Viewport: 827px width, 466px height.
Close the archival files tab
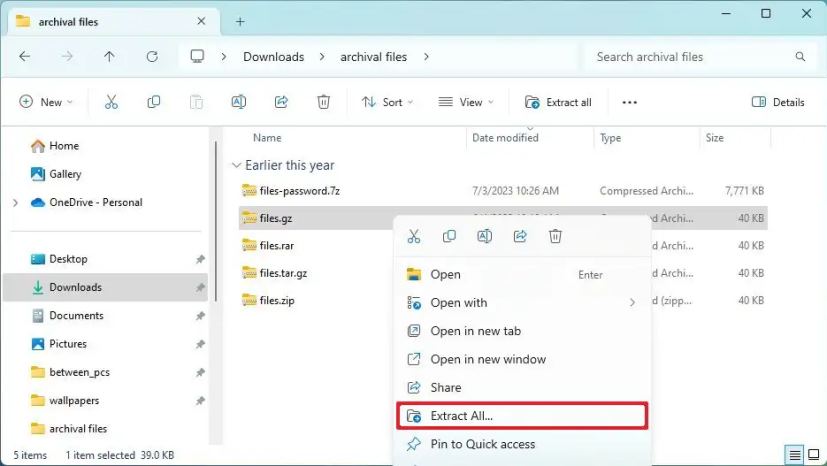pyautogui.click(x=201, y=21)
